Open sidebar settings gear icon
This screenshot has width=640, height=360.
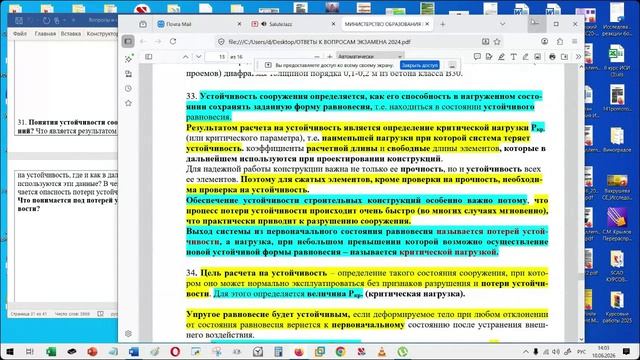click(128, 333)
